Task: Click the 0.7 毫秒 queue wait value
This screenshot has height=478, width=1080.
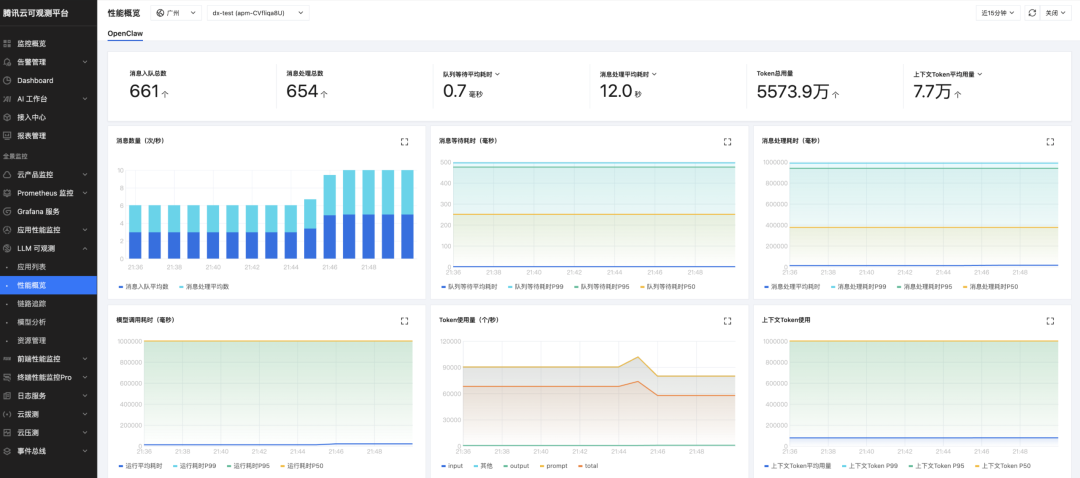Action: 455,91
